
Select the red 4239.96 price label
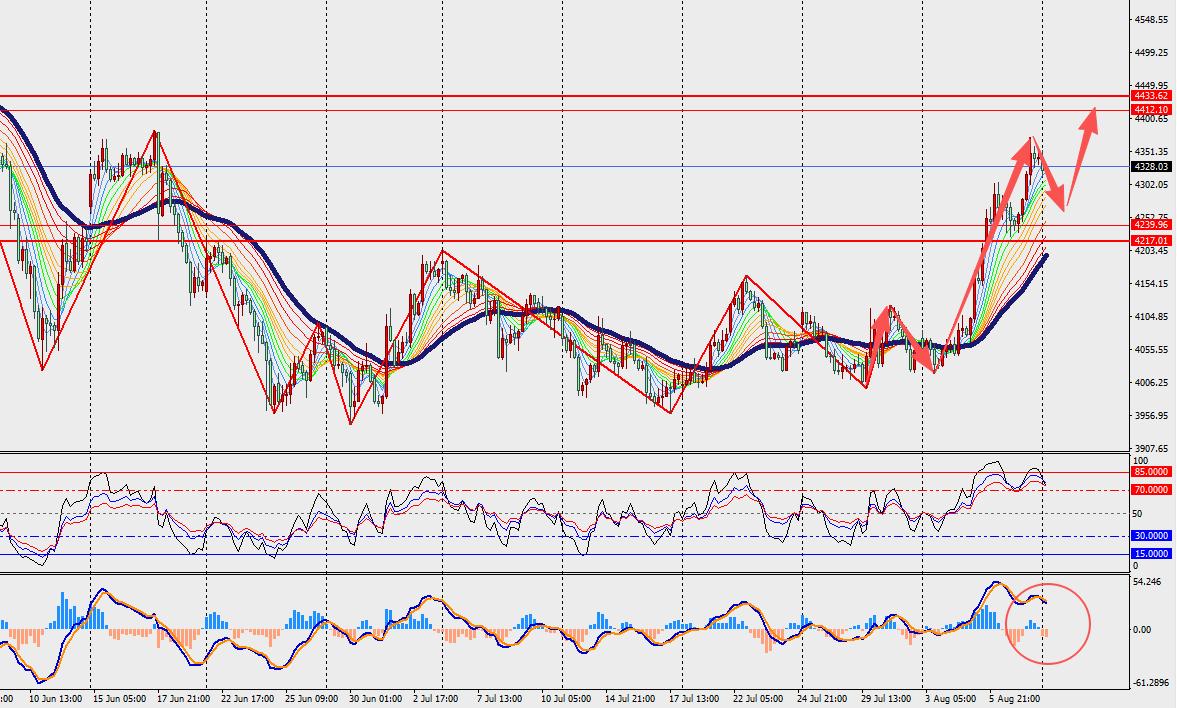coord(1151,224)
